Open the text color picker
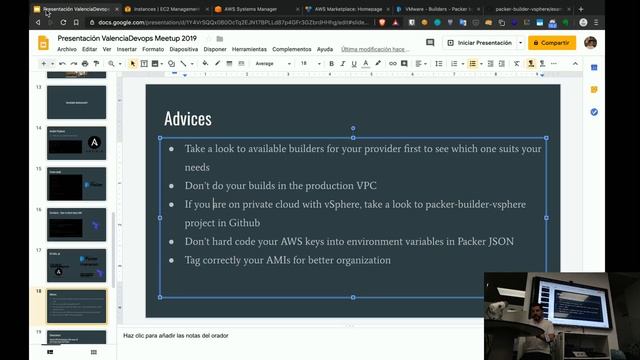 (366, 64)
